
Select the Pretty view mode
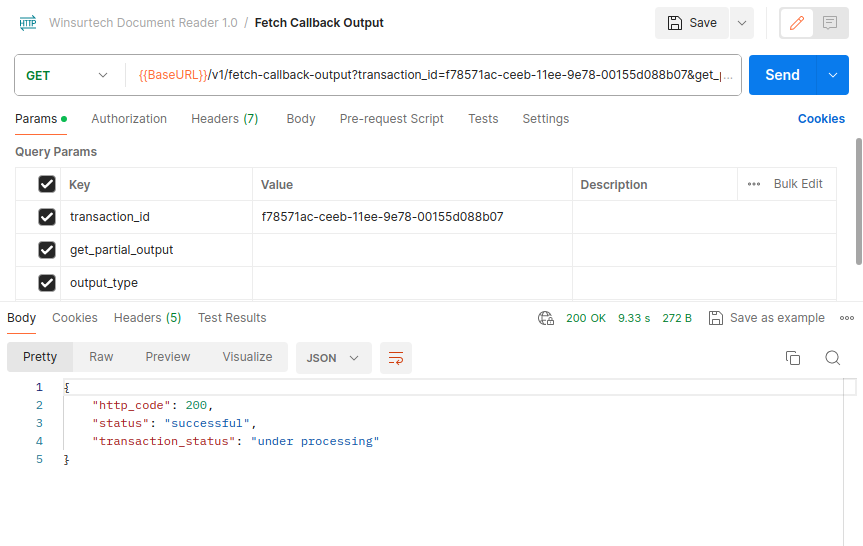[x=40, y=357]
